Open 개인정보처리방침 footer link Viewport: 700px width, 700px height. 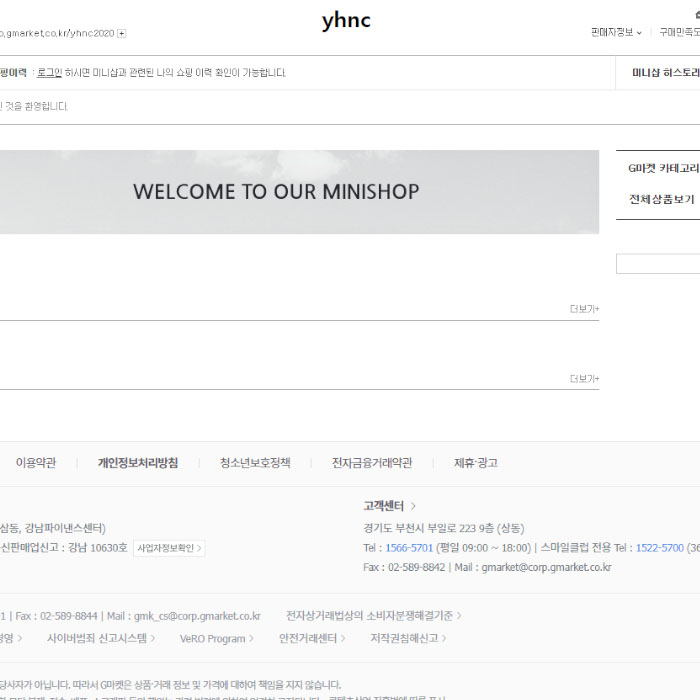[x=138, y=463]
